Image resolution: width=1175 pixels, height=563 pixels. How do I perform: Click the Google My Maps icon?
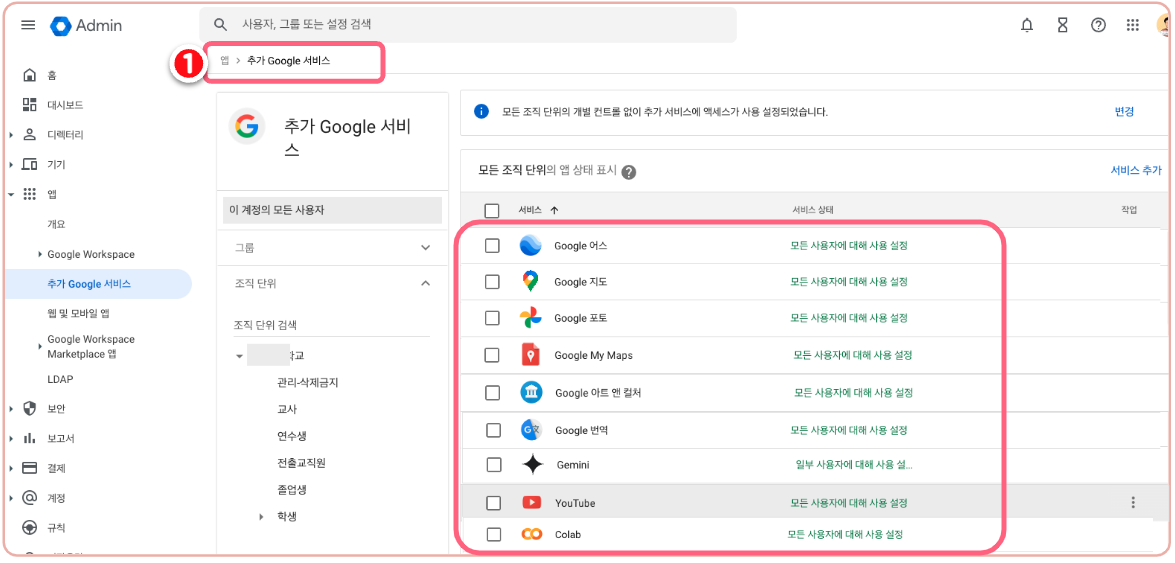click(531, 355)
